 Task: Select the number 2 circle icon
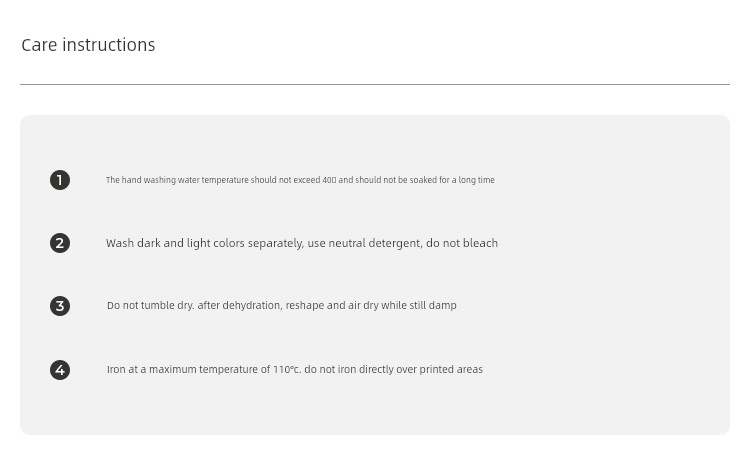pos(60,243)
